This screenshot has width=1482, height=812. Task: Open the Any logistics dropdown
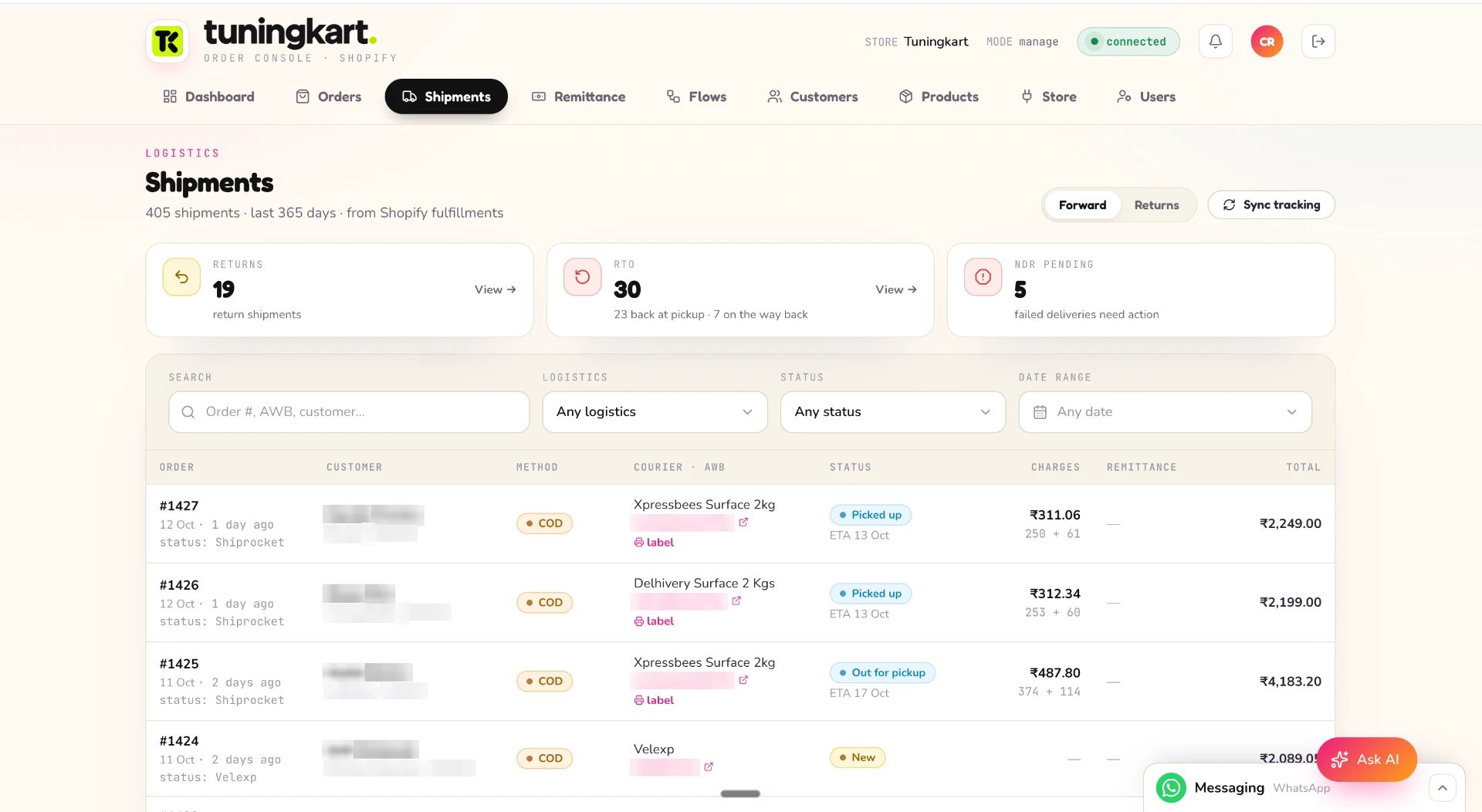pos(655,412)
